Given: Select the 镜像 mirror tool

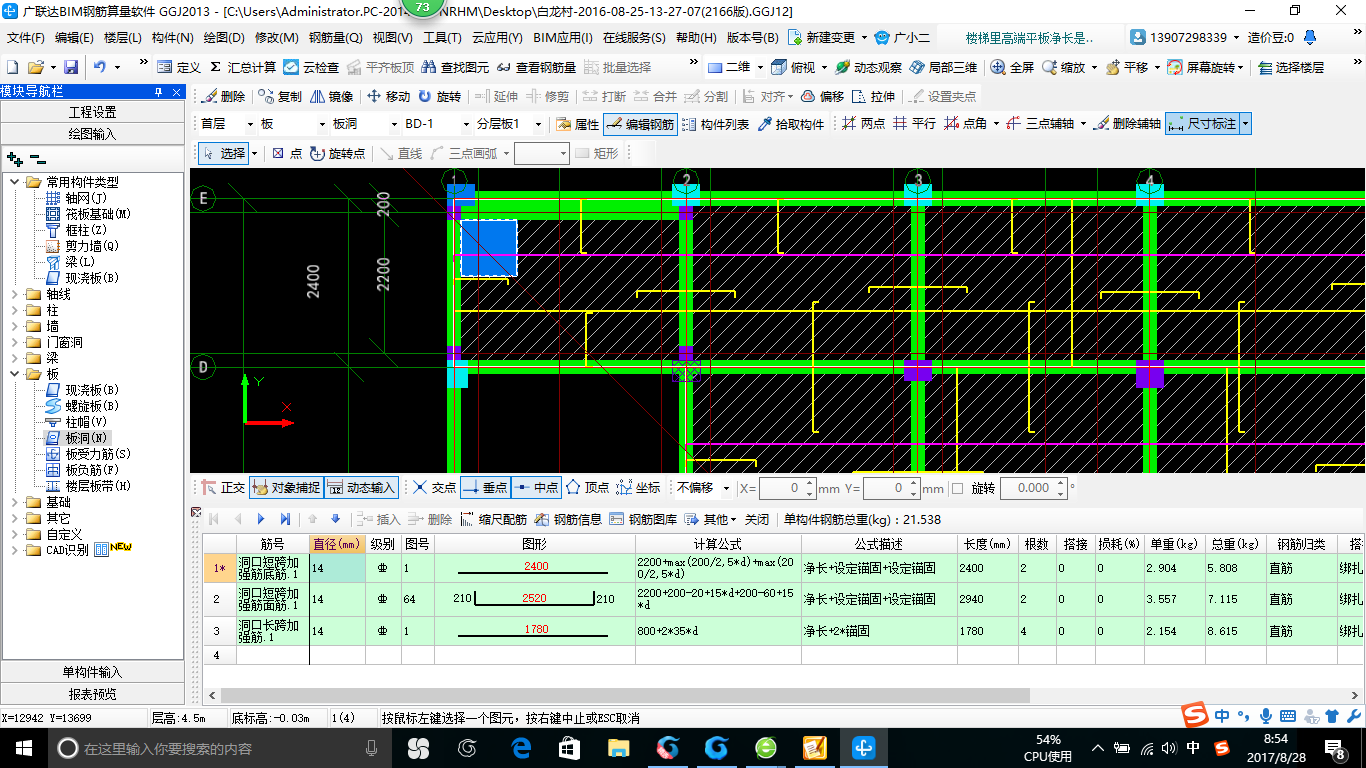Looking at the screenshot, I should pyautogui.click(x=332, y=96).
